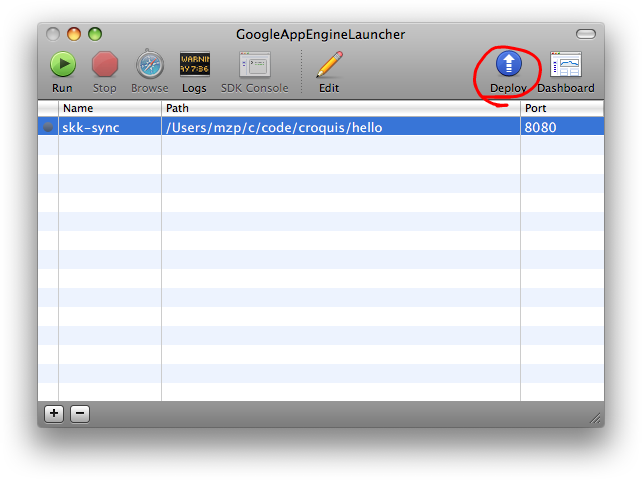Sort by the Name column header
This screenshot has width=642, height=480.
click(x=110, y=108)
